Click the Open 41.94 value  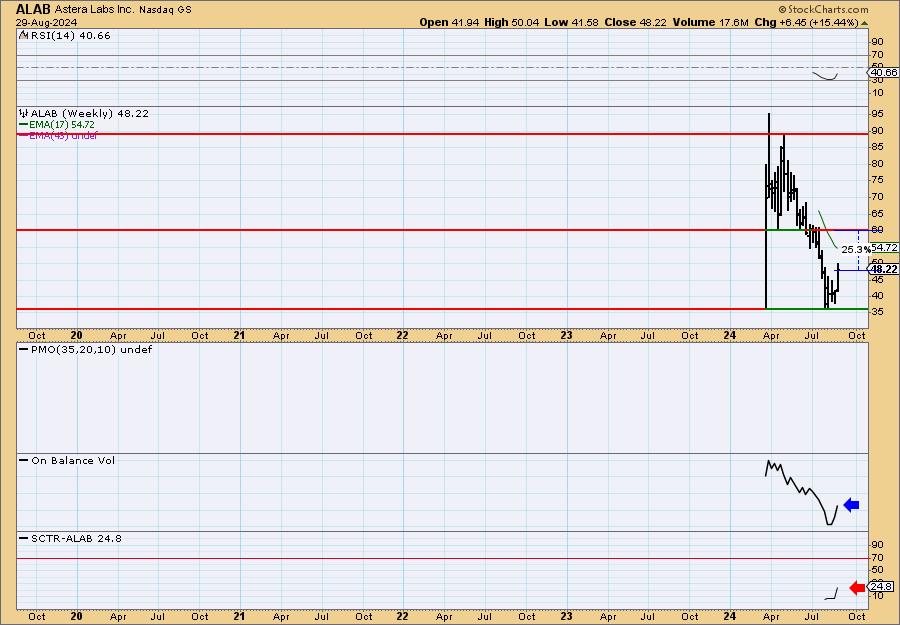449,22
